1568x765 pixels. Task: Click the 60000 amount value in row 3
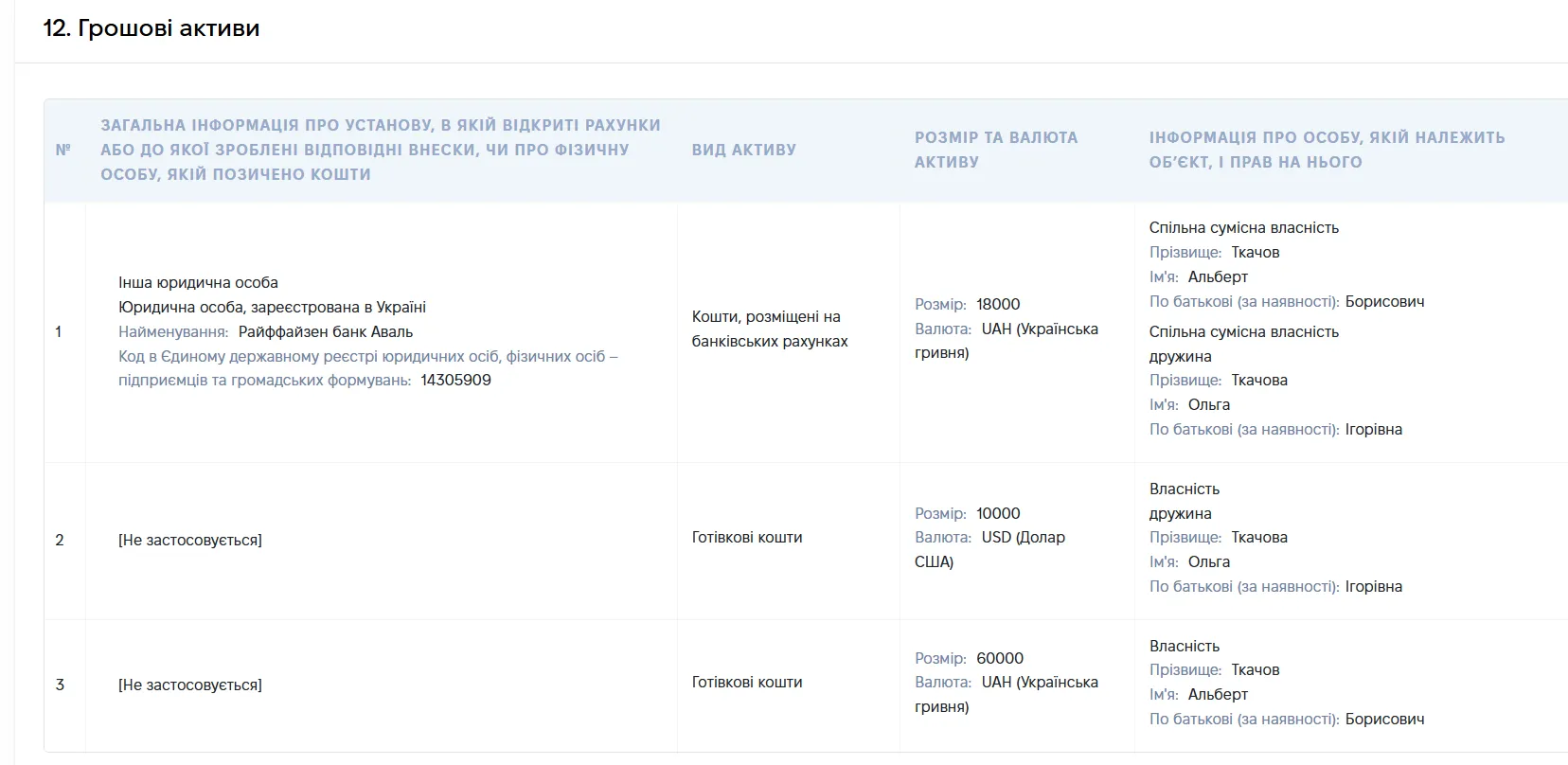(1000, 658)
